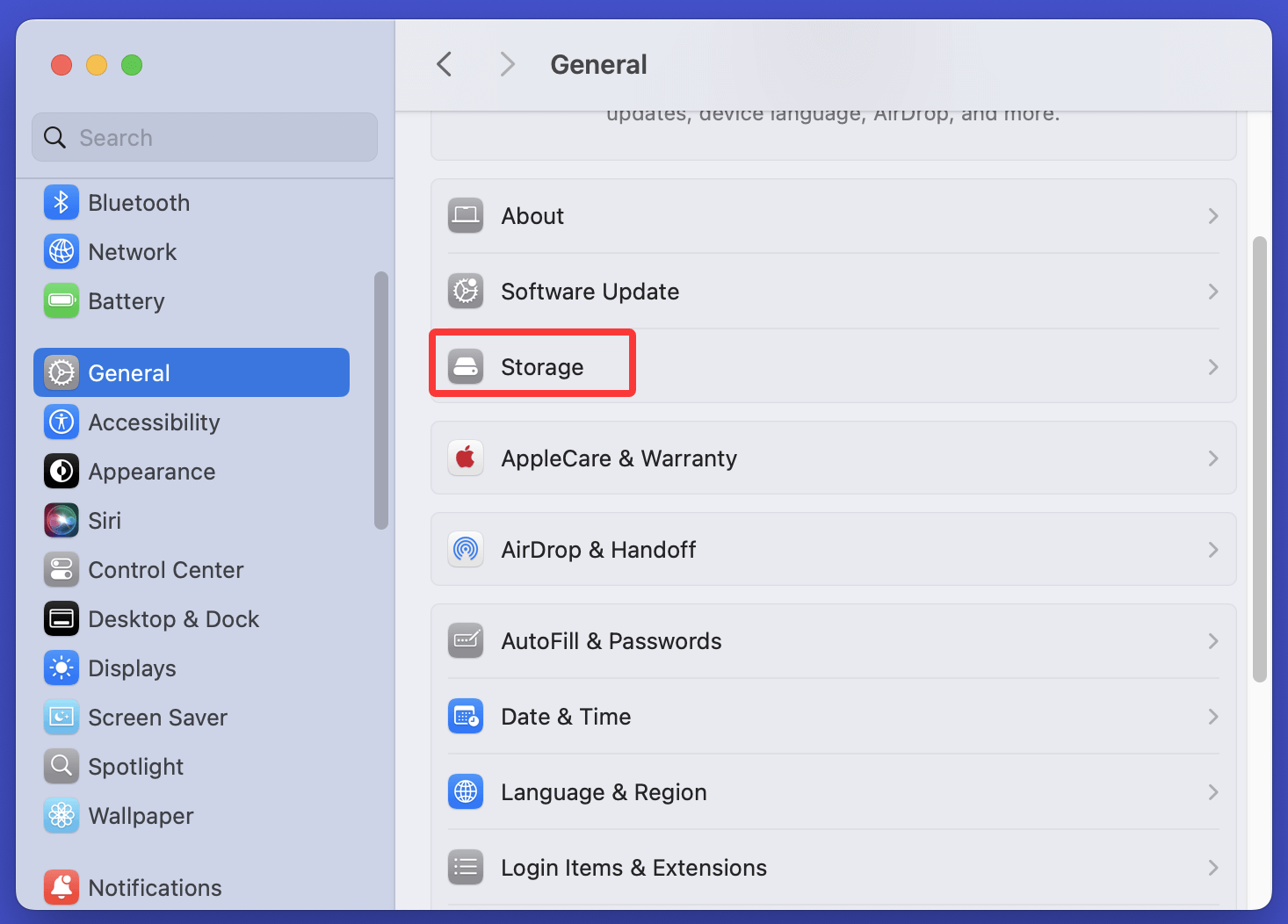Click the Wallpaper flower icon
Screen dimensions: 1288x924
(61, 816)
